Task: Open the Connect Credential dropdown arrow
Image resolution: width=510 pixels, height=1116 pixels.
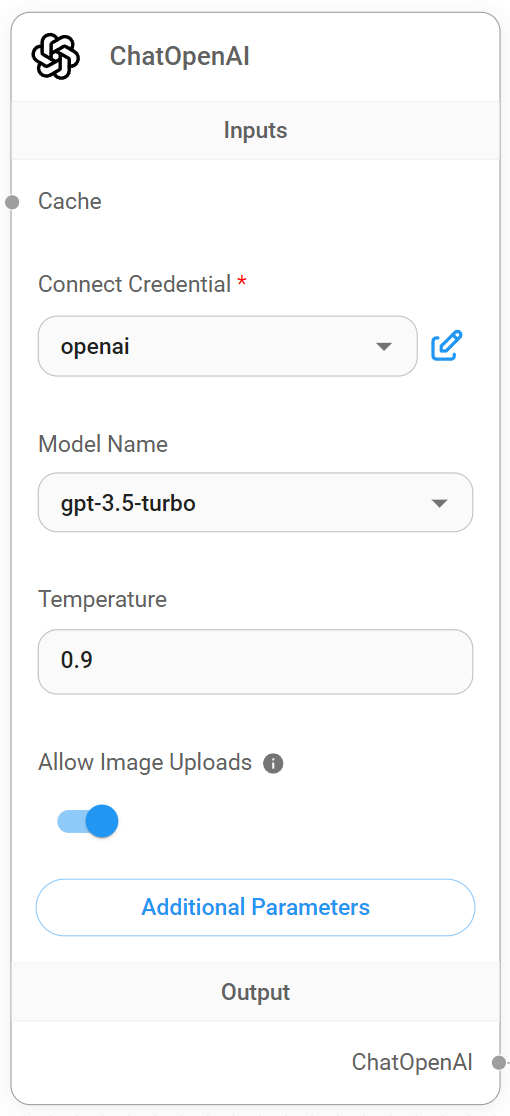Action: click(383, 347)
